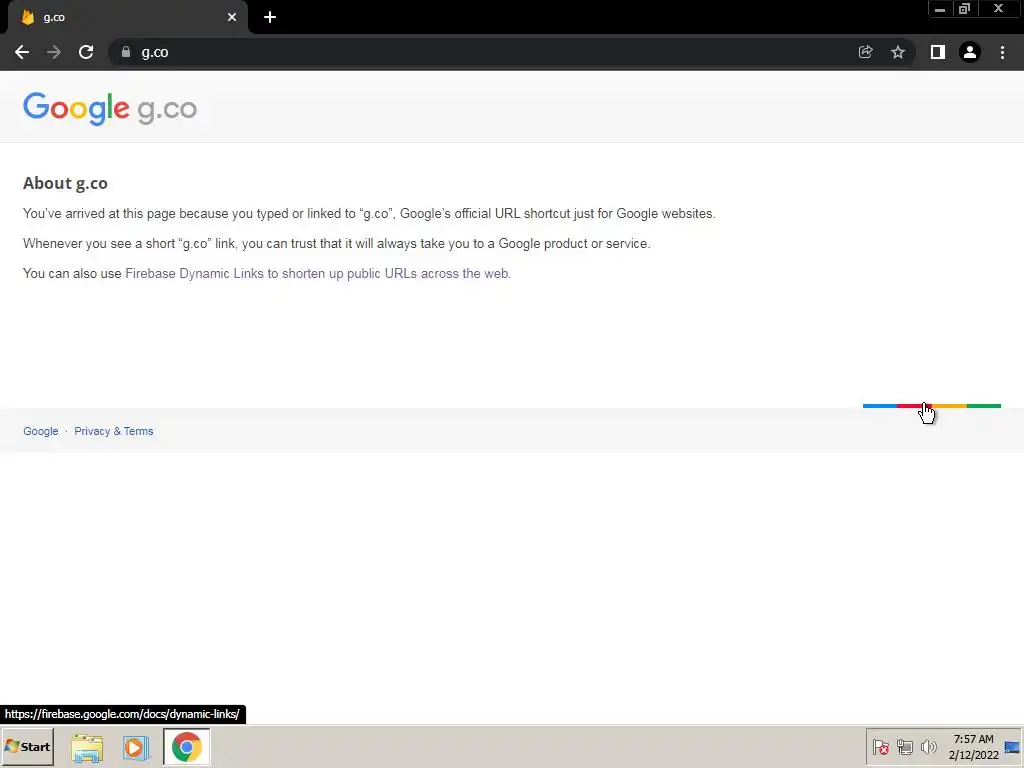Launch Windows Explorer from the taskbar
Image resolution: width=1024 pixels, height=768 pixels.
[x=88, y=747]
